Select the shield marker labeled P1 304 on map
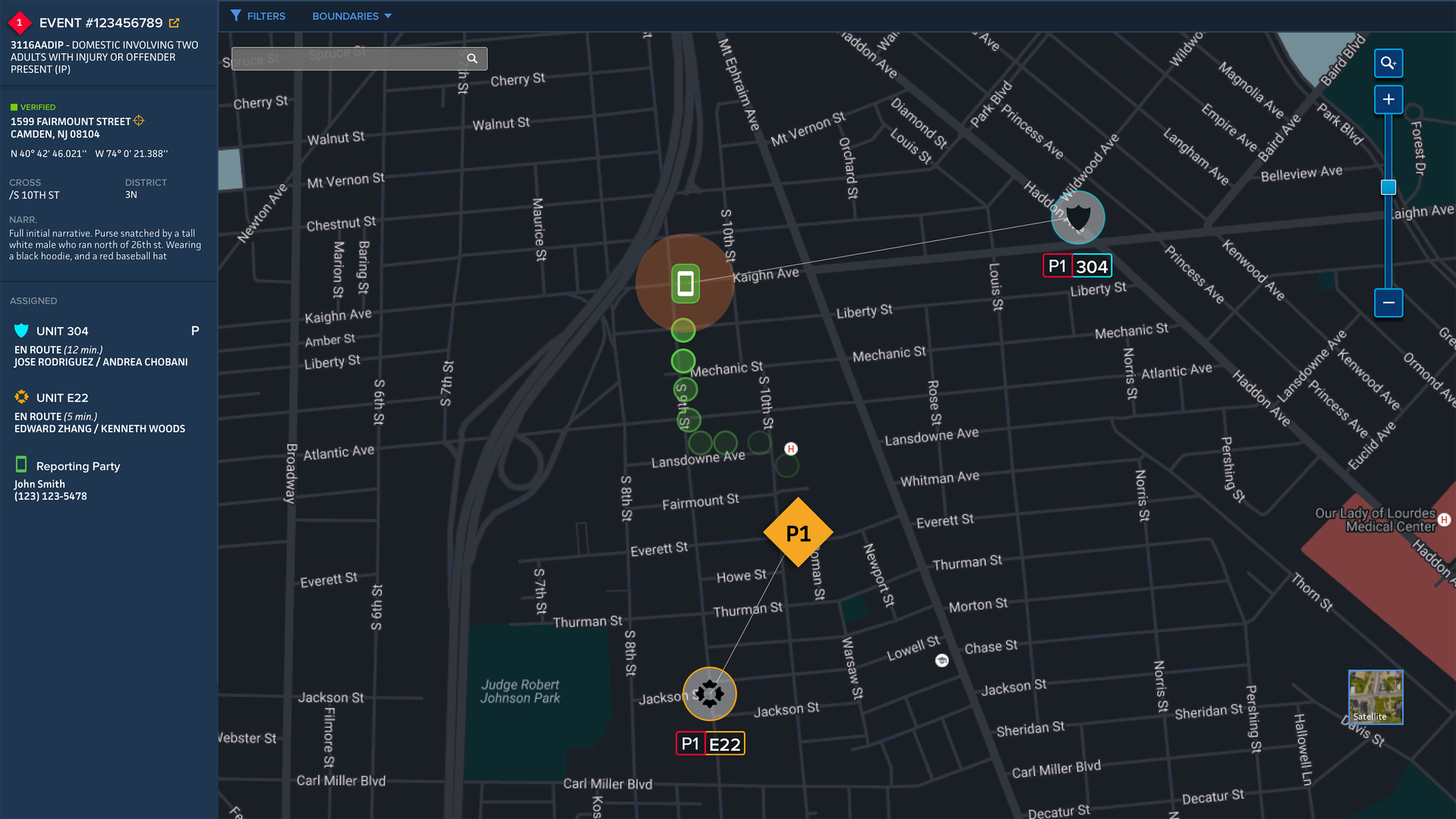 1078,218
